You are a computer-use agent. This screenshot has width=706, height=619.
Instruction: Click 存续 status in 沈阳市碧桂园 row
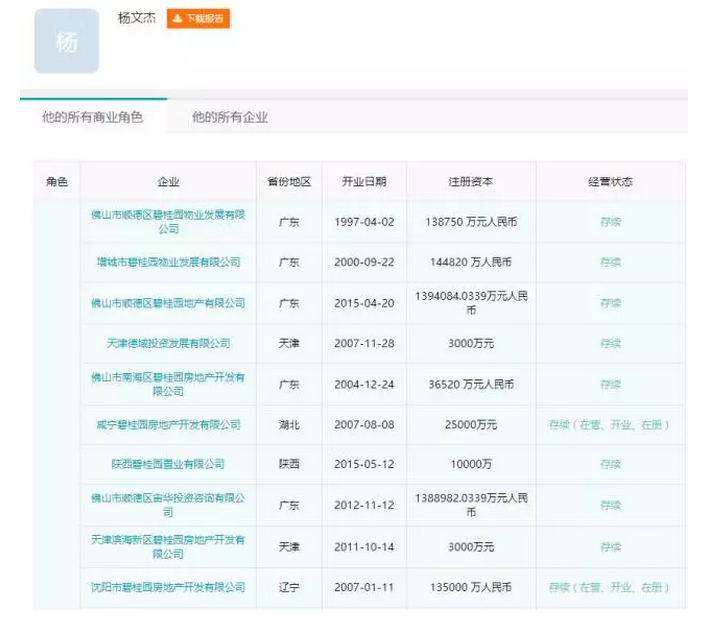pos(609,587)
